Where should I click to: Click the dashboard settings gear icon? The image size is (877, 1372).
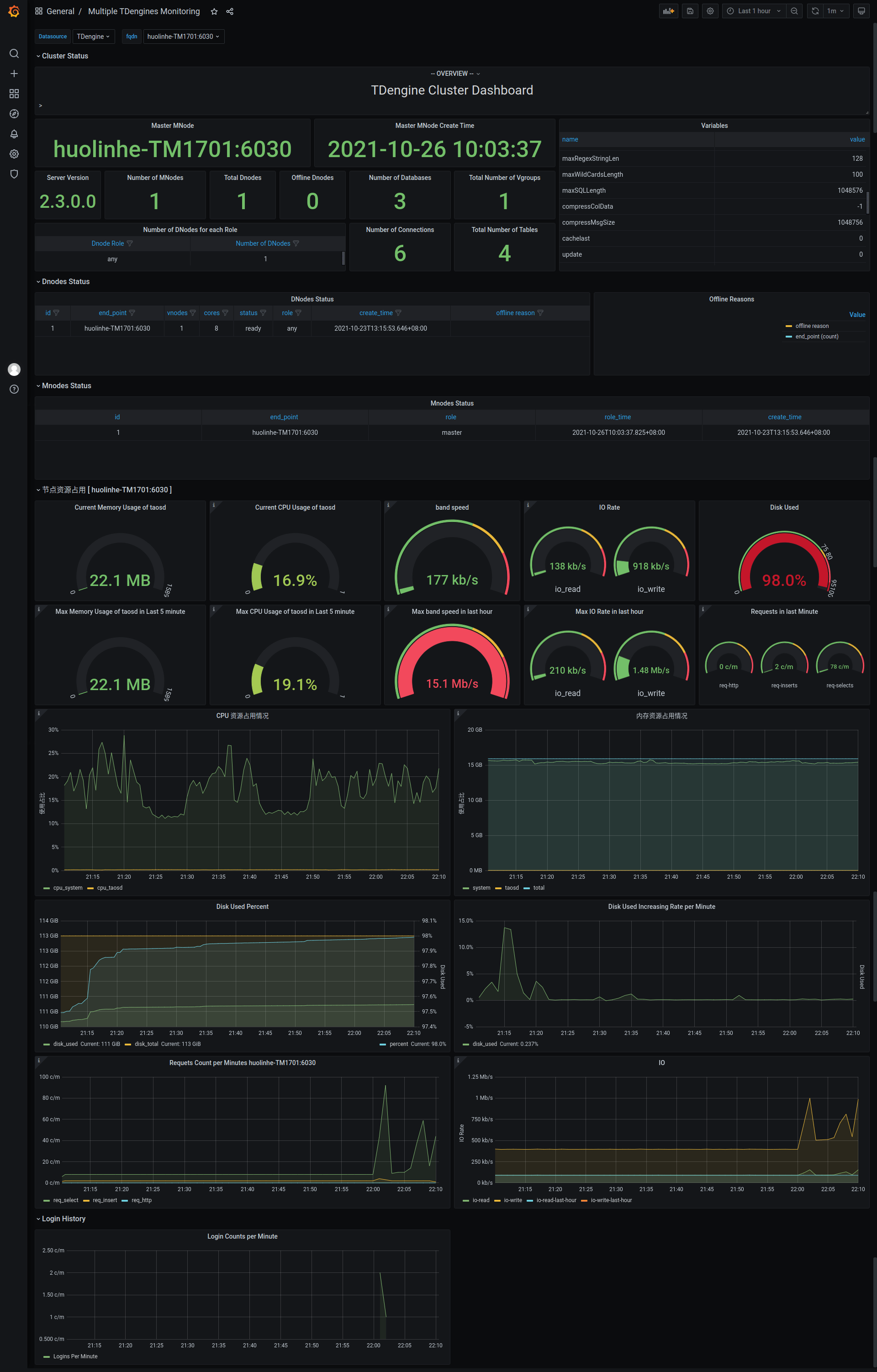click(x=710, y=12)
